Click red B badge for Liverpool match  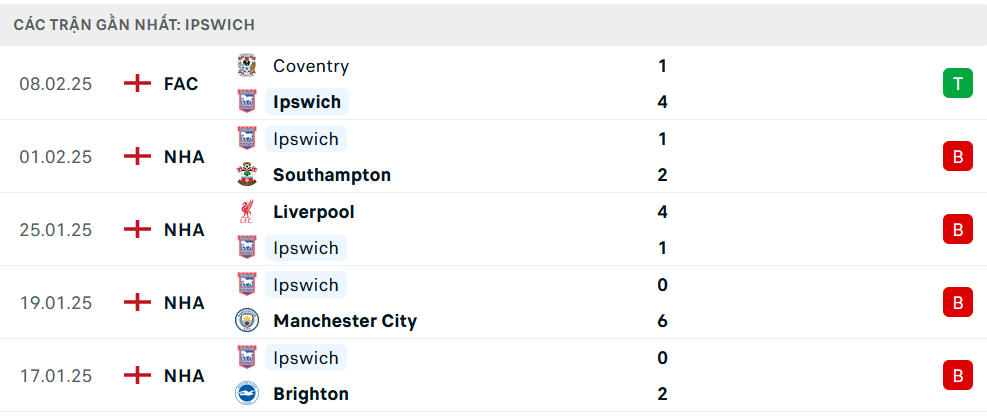[957, 230]
